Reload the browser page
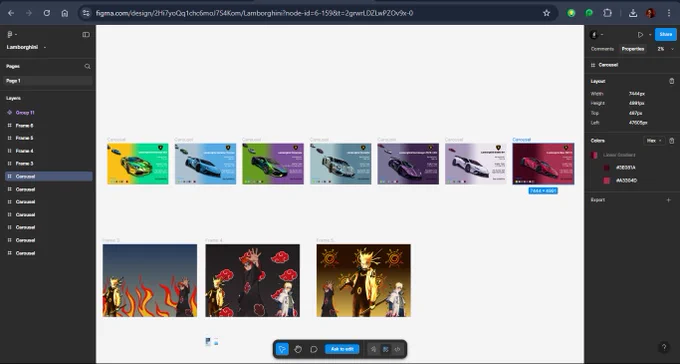This screenshot has height=364, width=680. tap(47, 13)
